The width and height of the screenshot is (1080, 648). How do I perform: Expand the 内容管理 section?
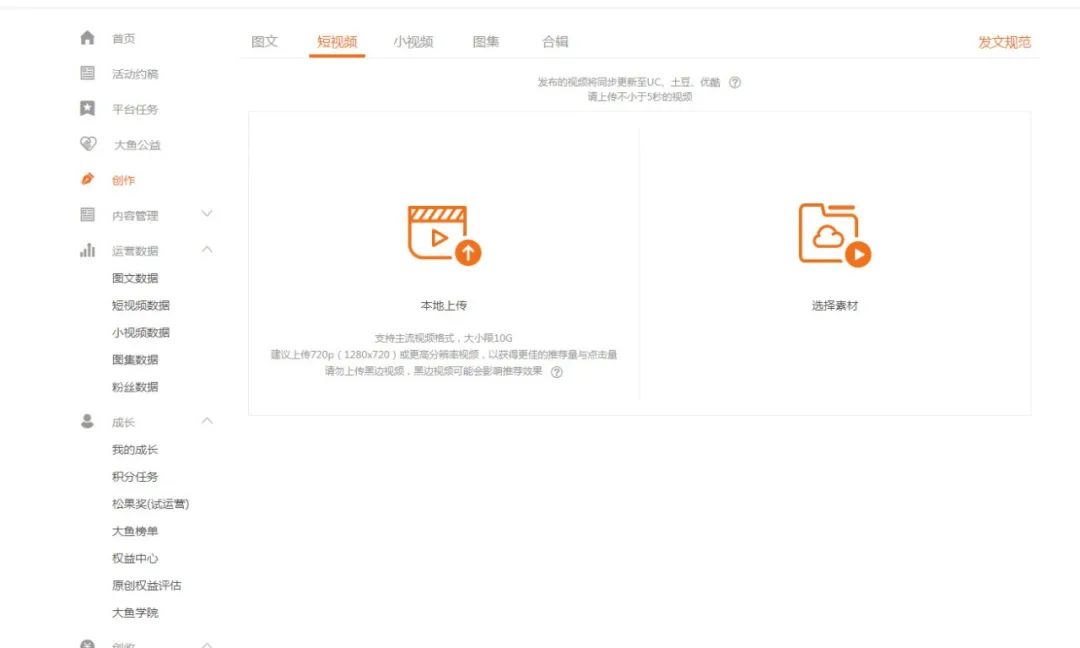[x=207, y=214]
